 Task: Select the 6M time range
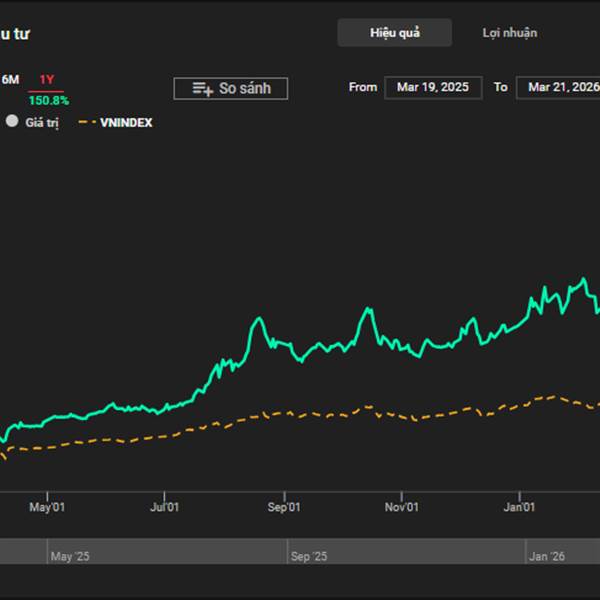(10, 79)
